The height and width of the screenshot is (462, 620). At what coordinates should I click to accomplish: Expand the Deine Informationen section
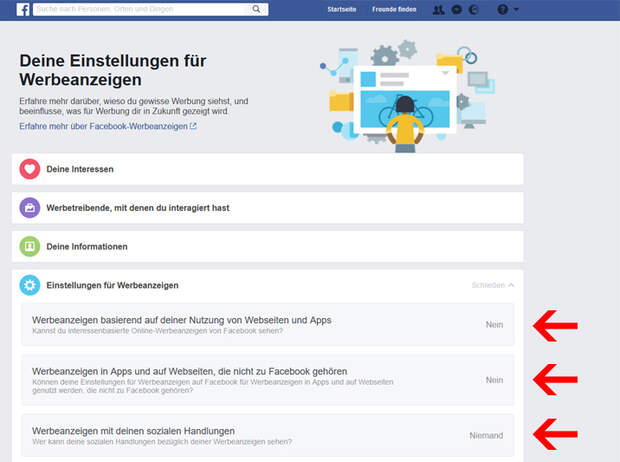tap(268, 246)
